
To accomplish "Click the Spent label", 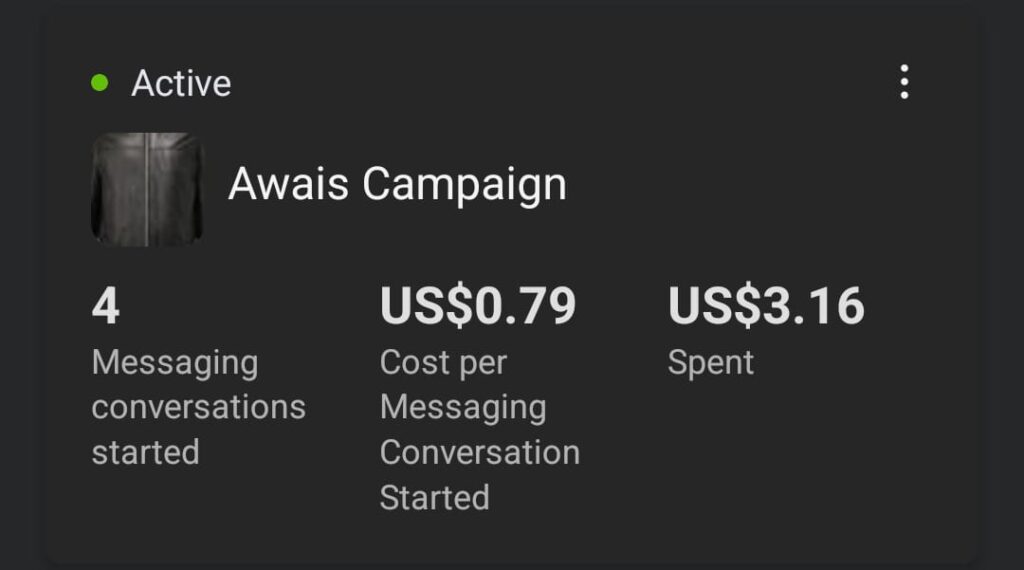I will 711,363.
